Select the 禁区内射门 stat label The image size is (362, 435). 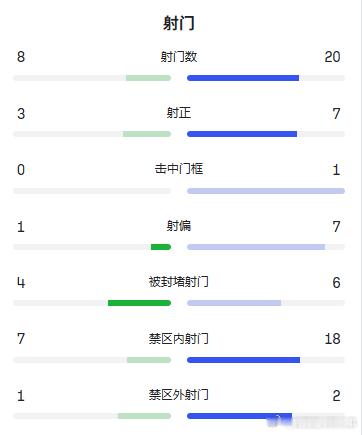tap(179, 339)
